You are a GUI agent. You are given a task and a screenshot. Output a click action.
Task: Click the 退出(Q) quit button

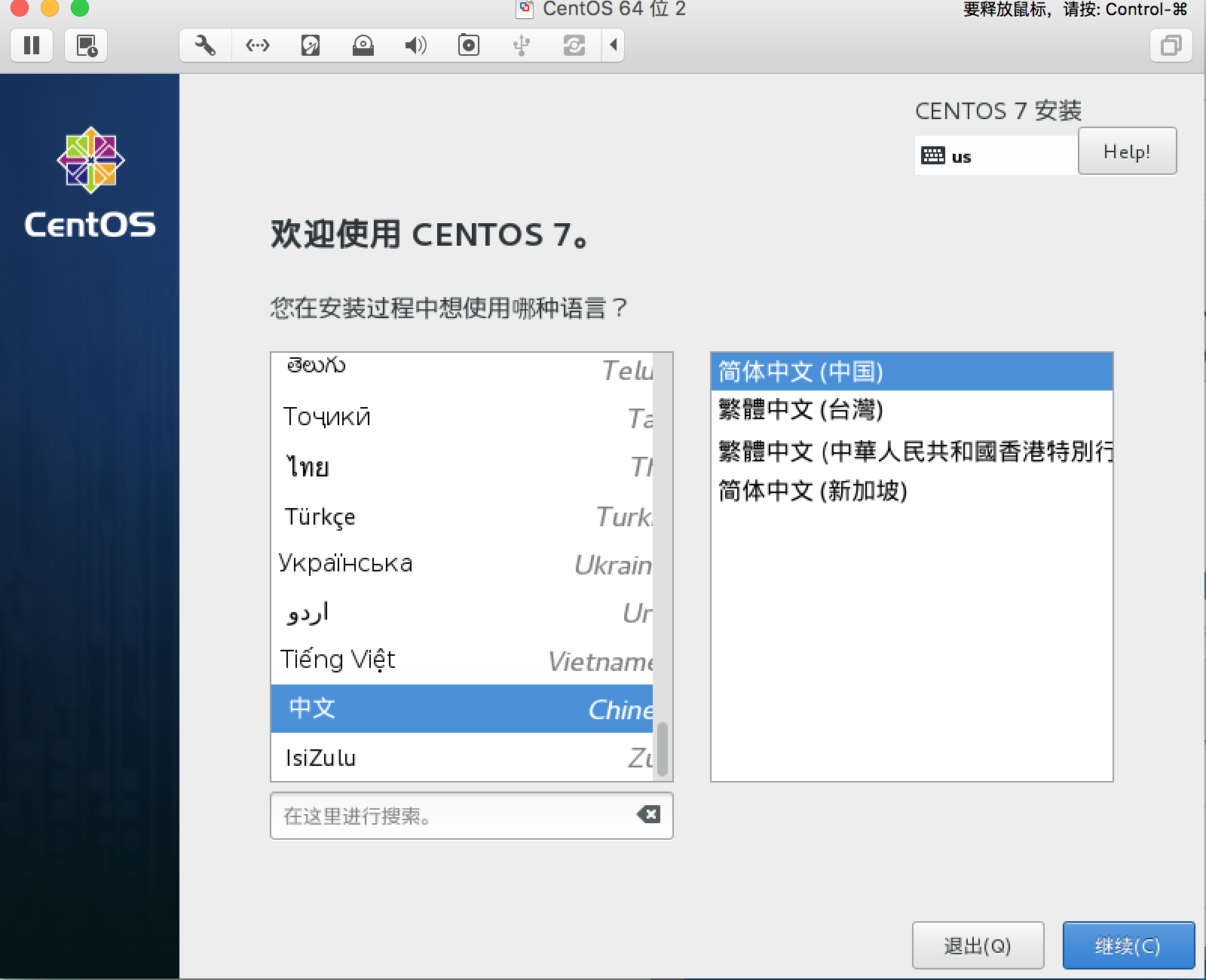[978, 945]
